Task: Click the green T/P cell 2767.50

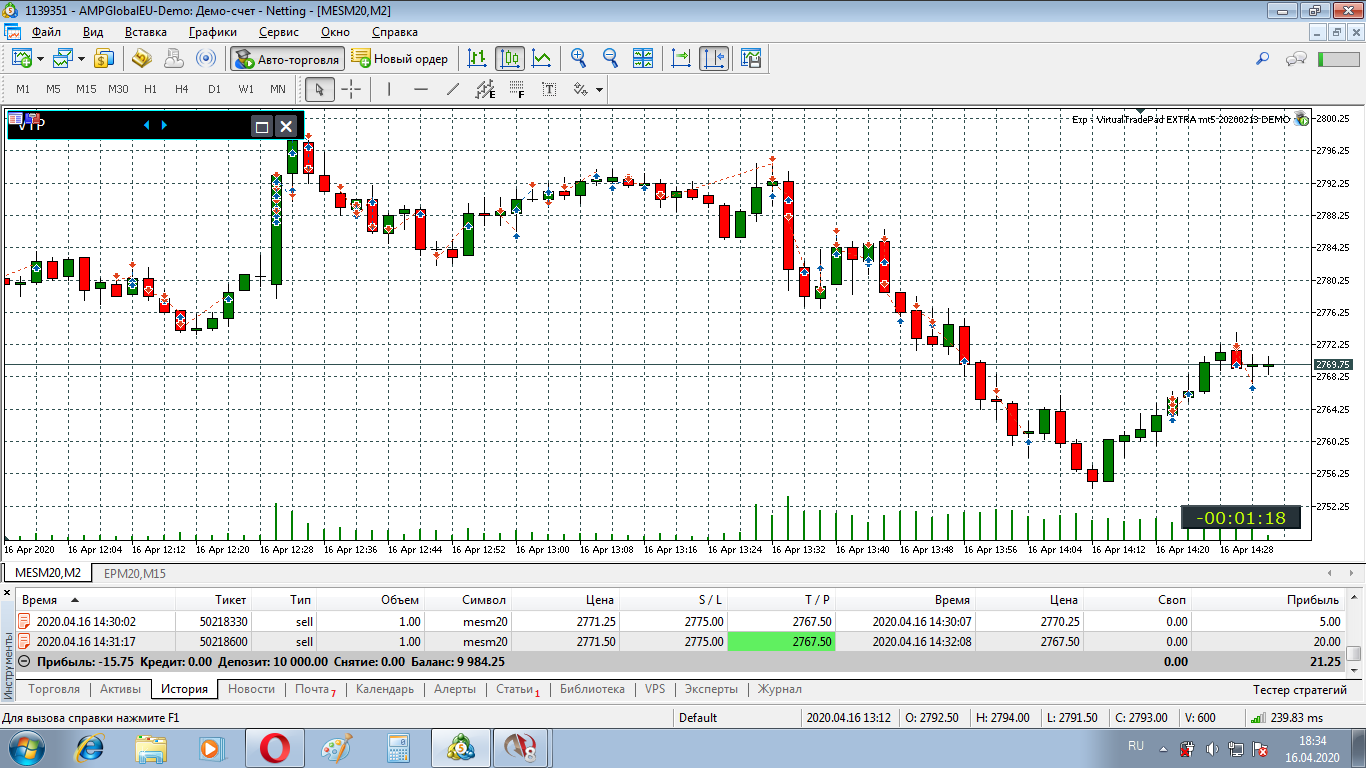Action: tap(781, 642)
